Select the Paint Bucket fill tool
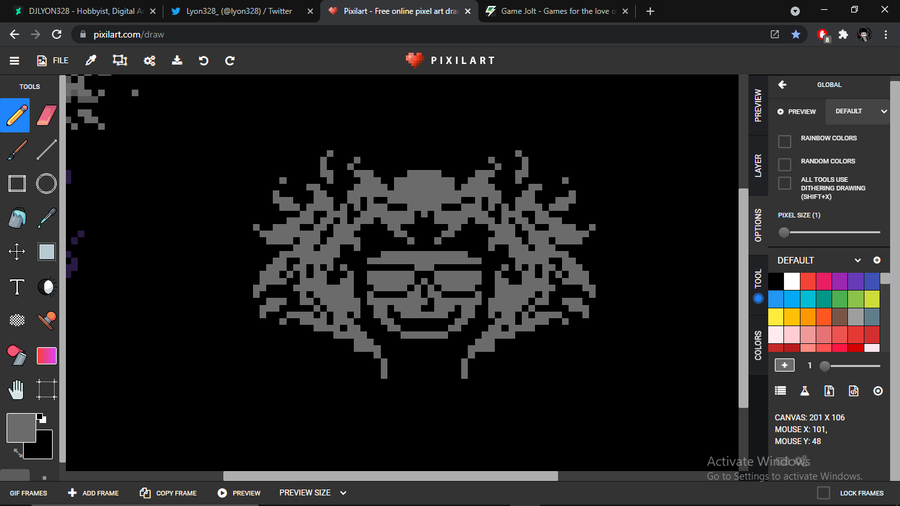Image resolution: width=900 pixels, height=506 pixels. 17,218
